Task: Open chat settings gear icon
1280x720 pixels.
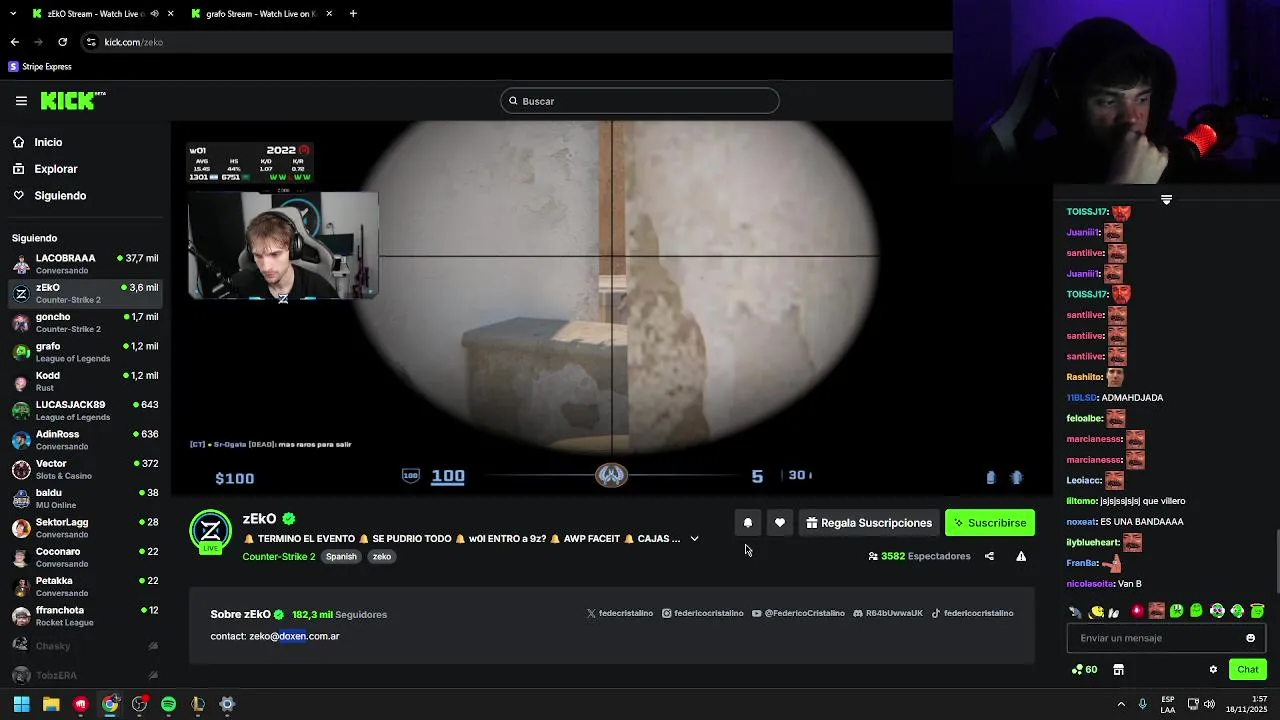Action: point(1213,670)
